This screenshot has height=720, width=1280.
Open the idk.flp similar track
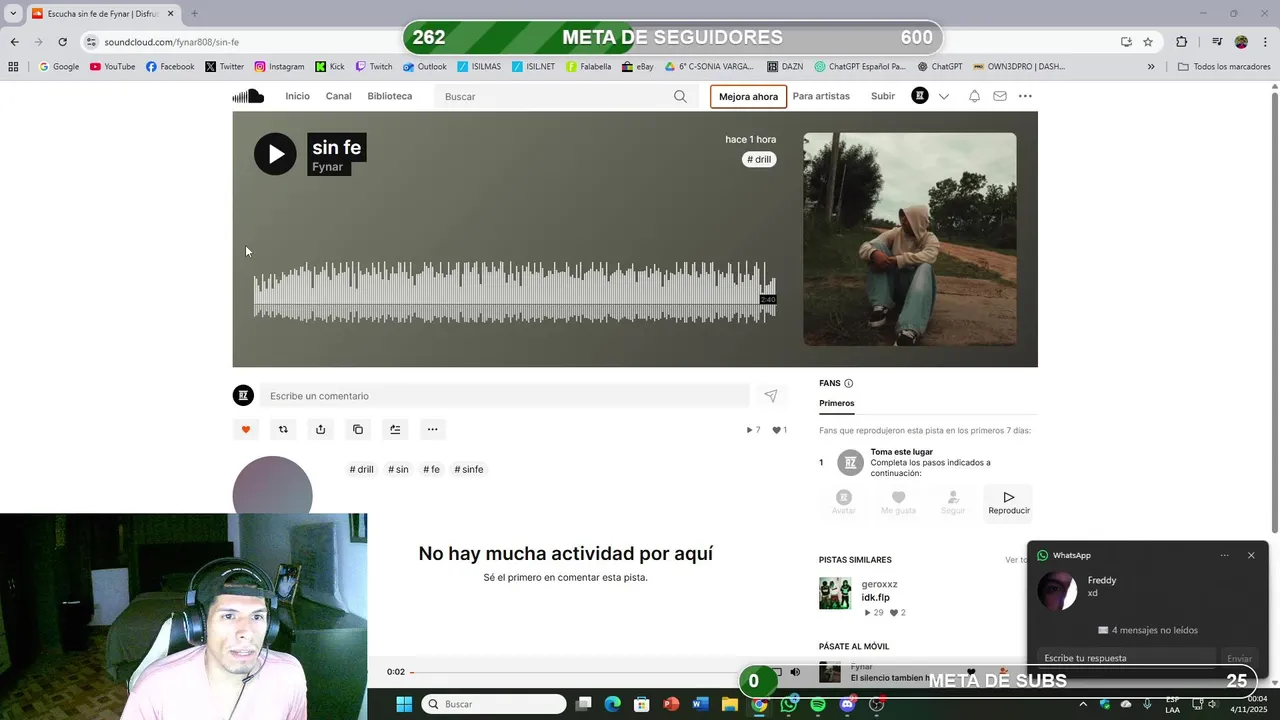pyautogui.click(x=876, y=598)
